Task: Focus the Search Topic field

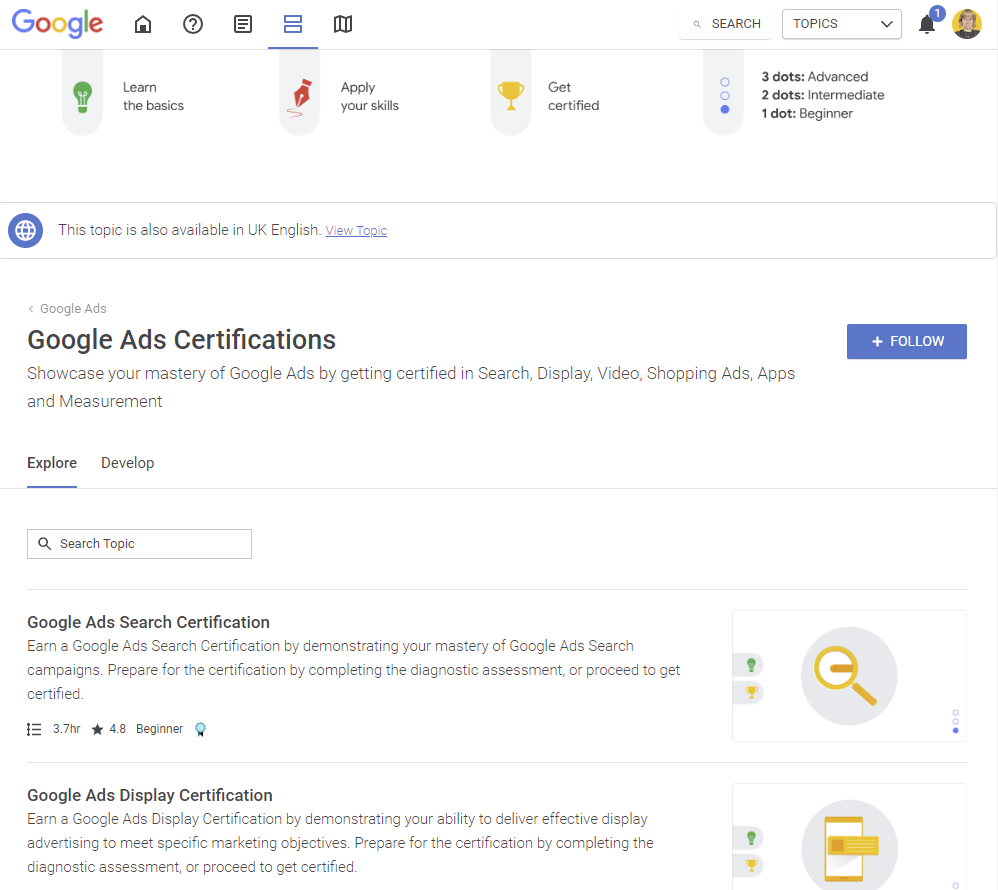Action: (140, 544)
